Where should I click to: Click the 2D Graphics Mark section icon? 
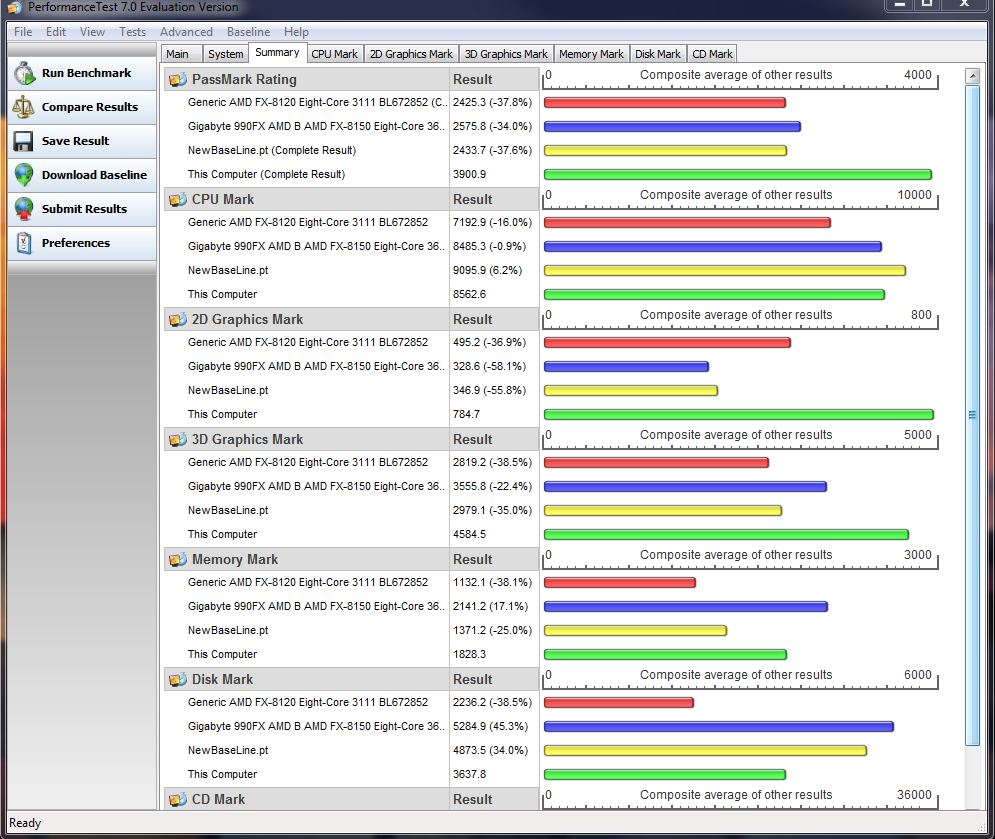pyautogui.click(x=178, y=319)
